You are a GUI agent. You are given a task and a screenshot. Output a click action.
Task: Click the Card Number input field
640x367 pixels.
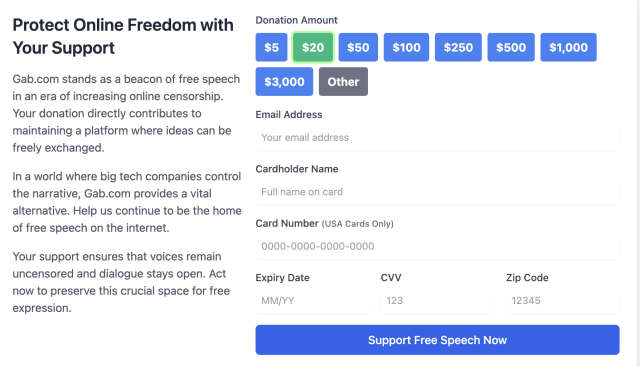[x=438, y=246]
